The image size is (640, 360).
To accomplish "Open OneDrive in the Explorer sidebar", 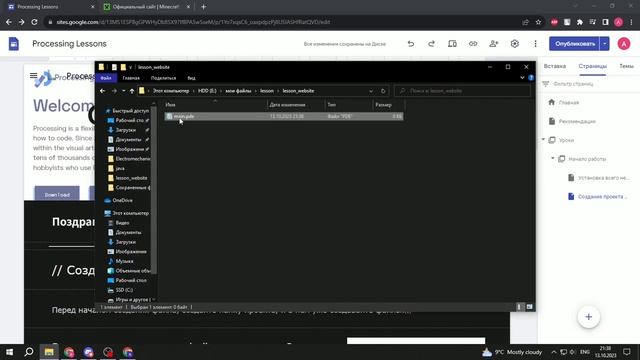I will (119, 200).
